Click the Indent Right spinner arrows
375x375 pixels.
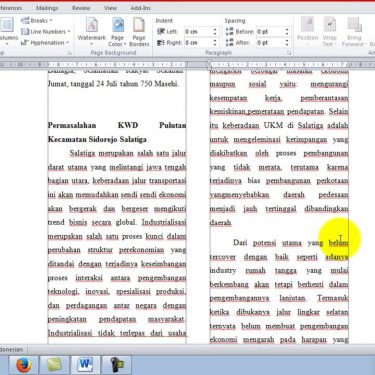coord(215,43)
